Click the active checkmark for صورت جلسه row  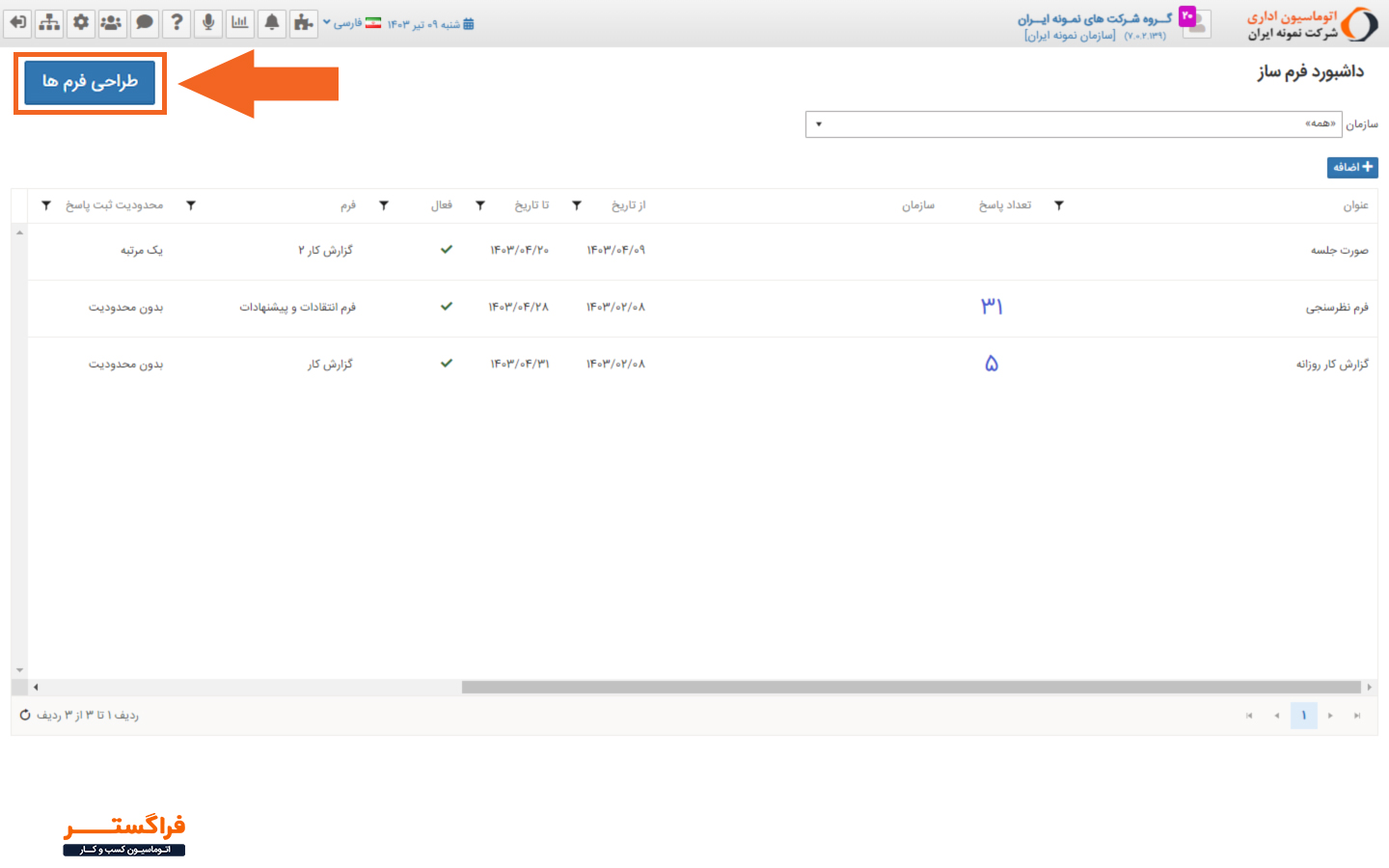(x=447, y=250)
